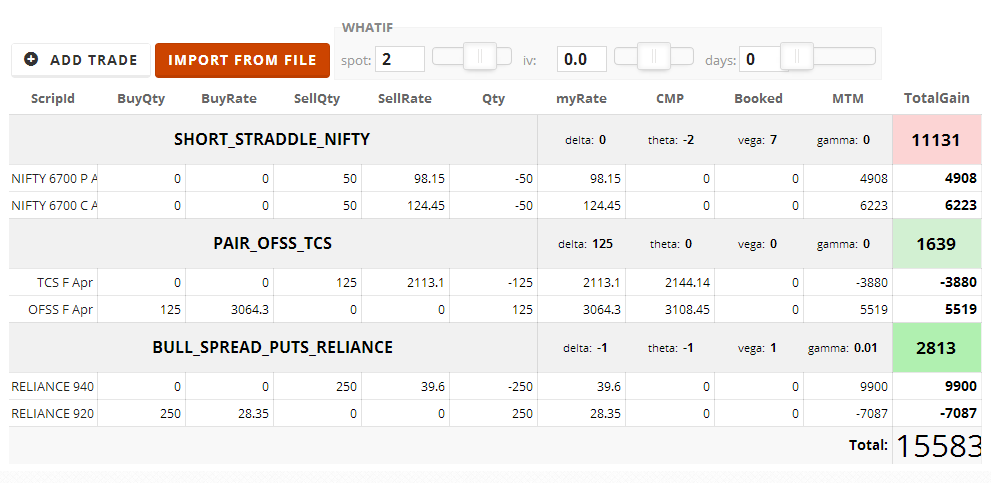Click the SellRate cell showing 39.6
This screenshot has width=991, height=483.
[405, 386]
